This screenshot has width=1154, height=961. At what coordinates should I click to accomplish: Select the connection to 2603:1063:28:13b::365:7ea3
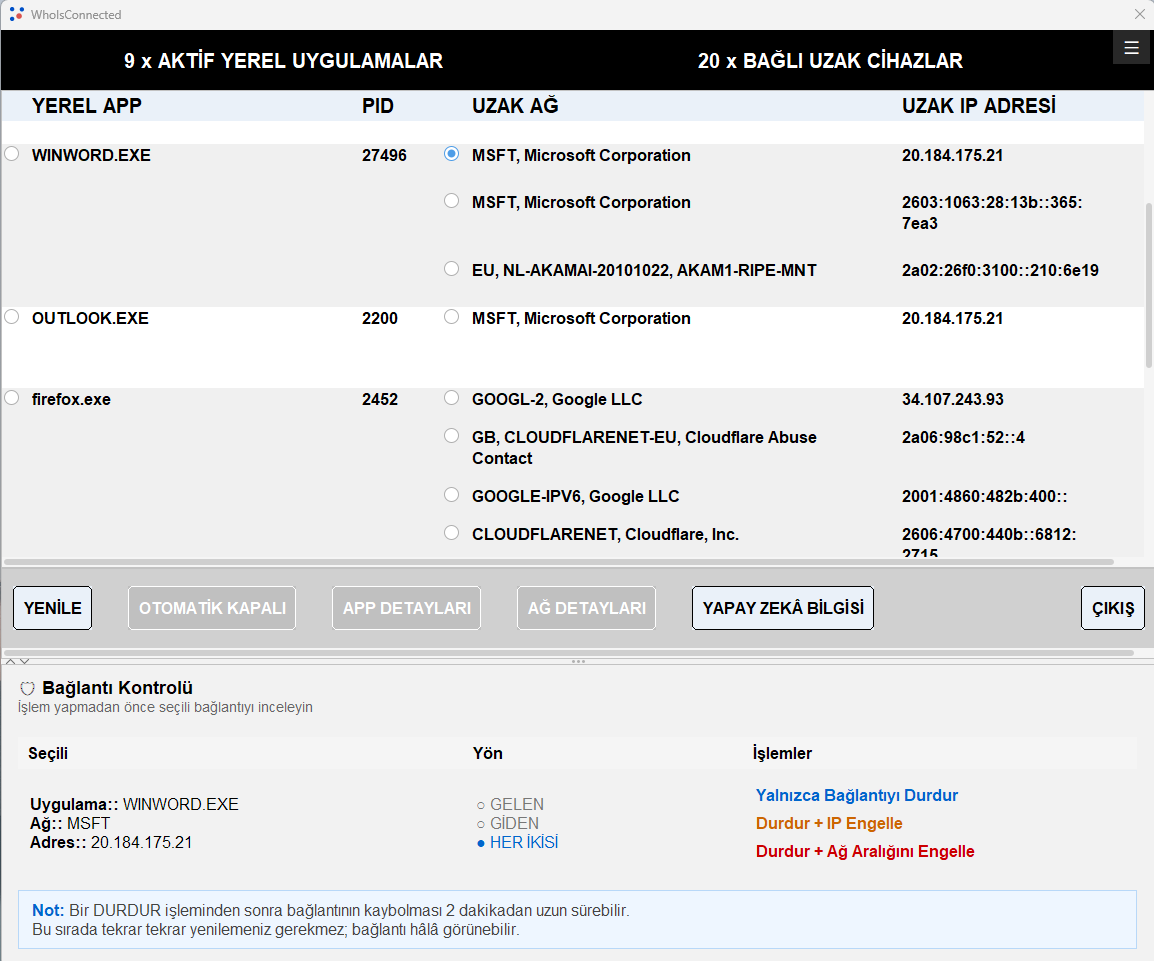452,201
